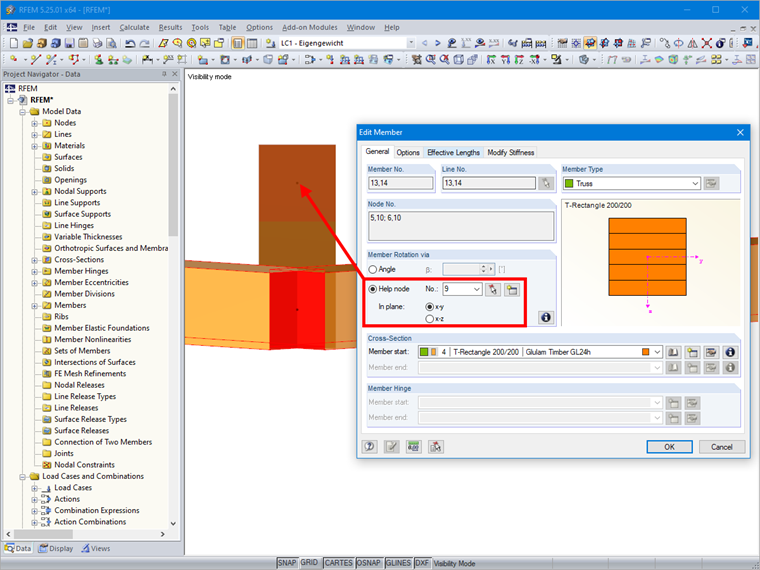Open Help node No. dropdown
Viewport: 760px width, 570px height.
point(476,289)
